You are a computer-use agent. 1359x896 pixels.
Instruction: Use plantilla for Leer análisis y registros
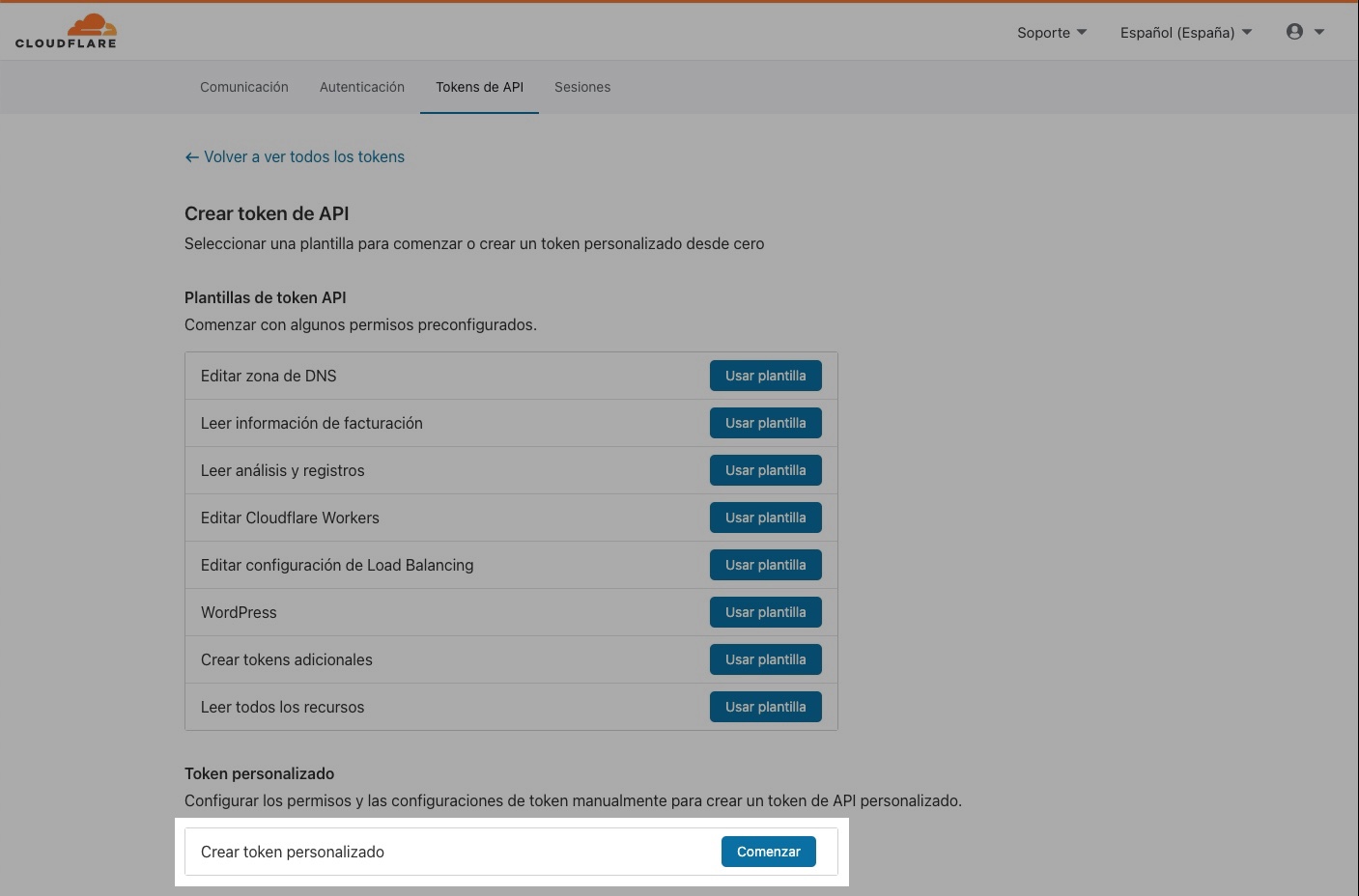click(x=765, y=470)
